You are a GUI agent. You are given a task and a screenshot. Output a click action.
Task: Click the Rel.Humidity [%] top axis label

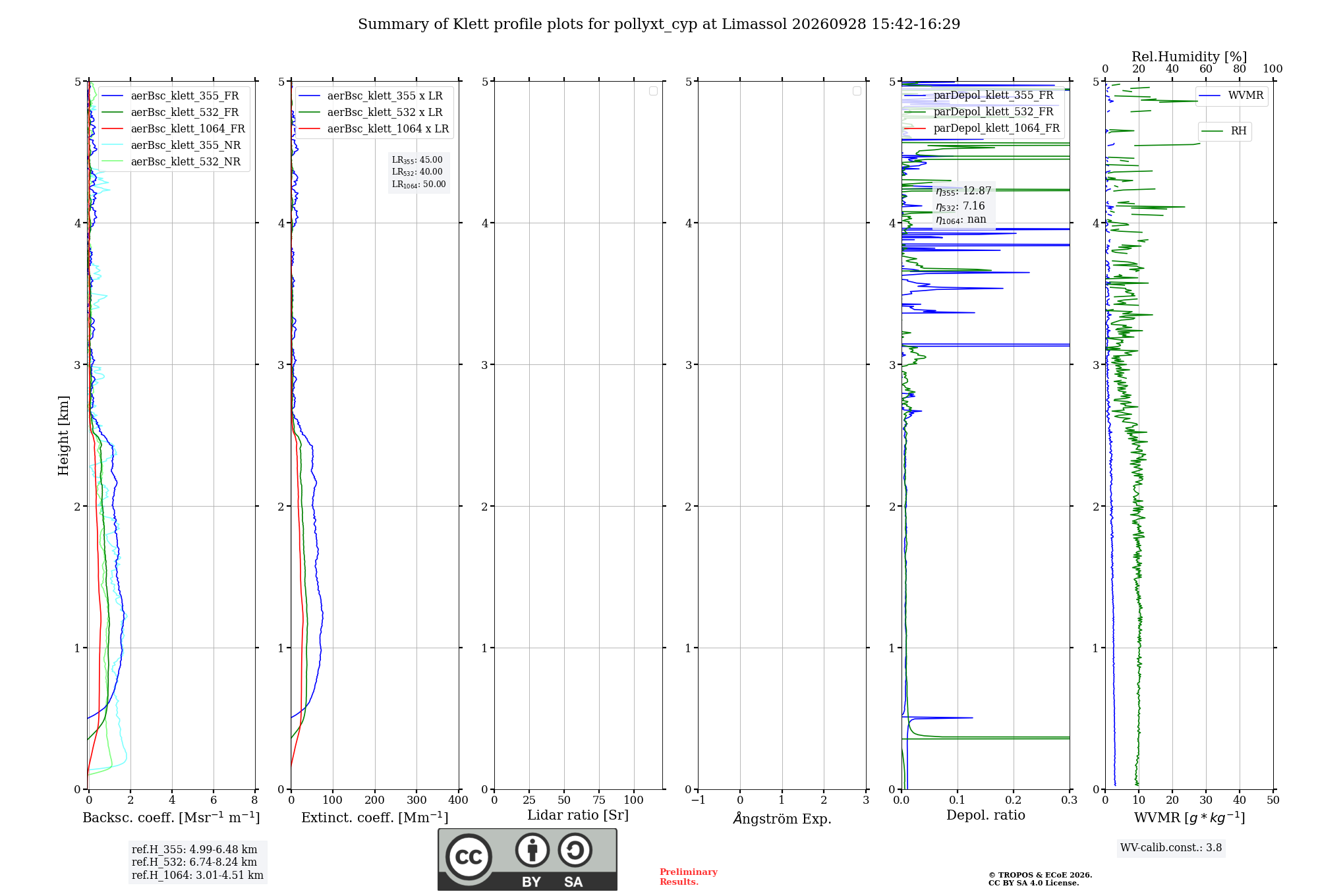1189,57
